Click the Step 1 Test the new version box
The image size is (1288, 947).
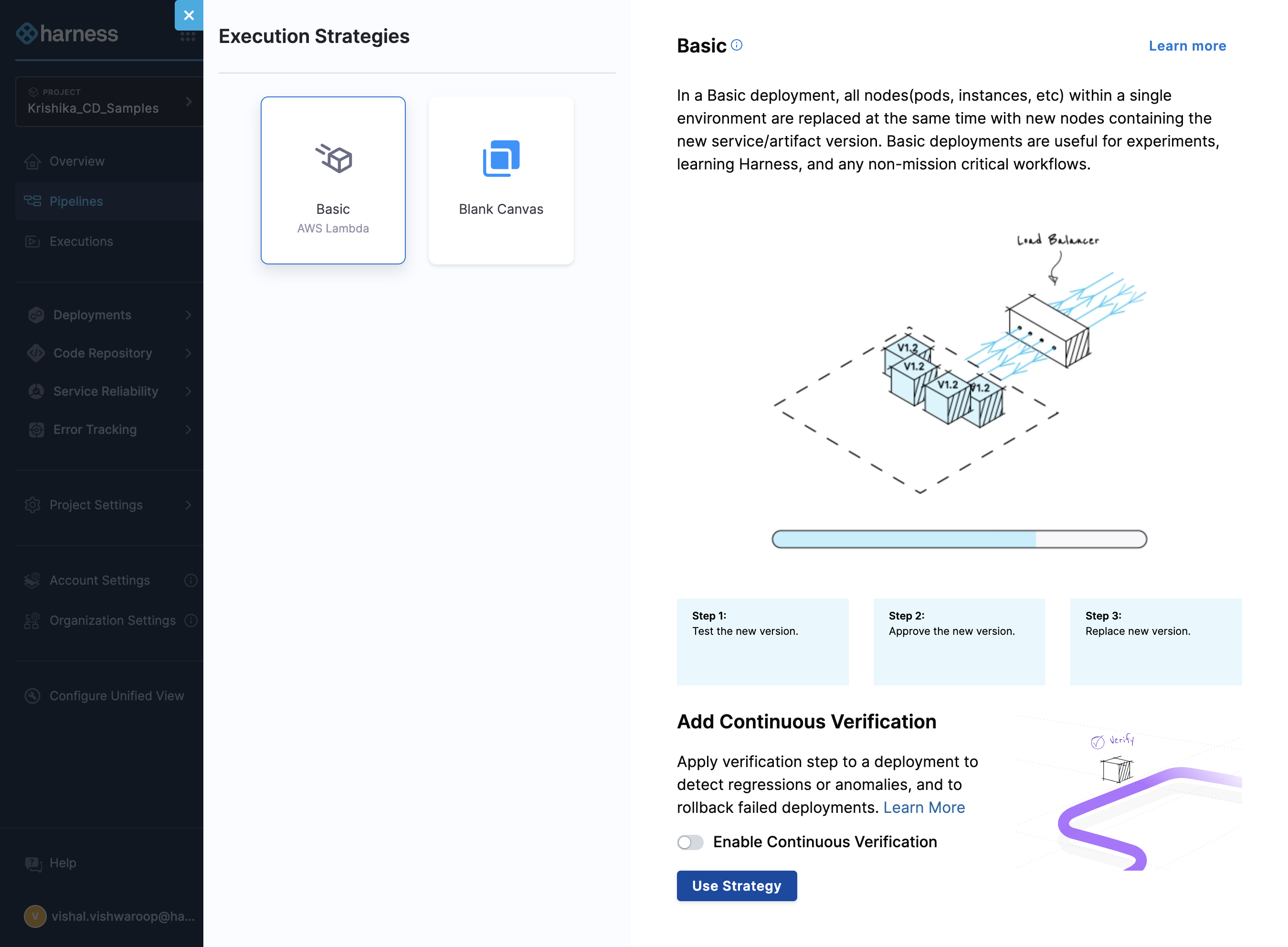(762, 642)
